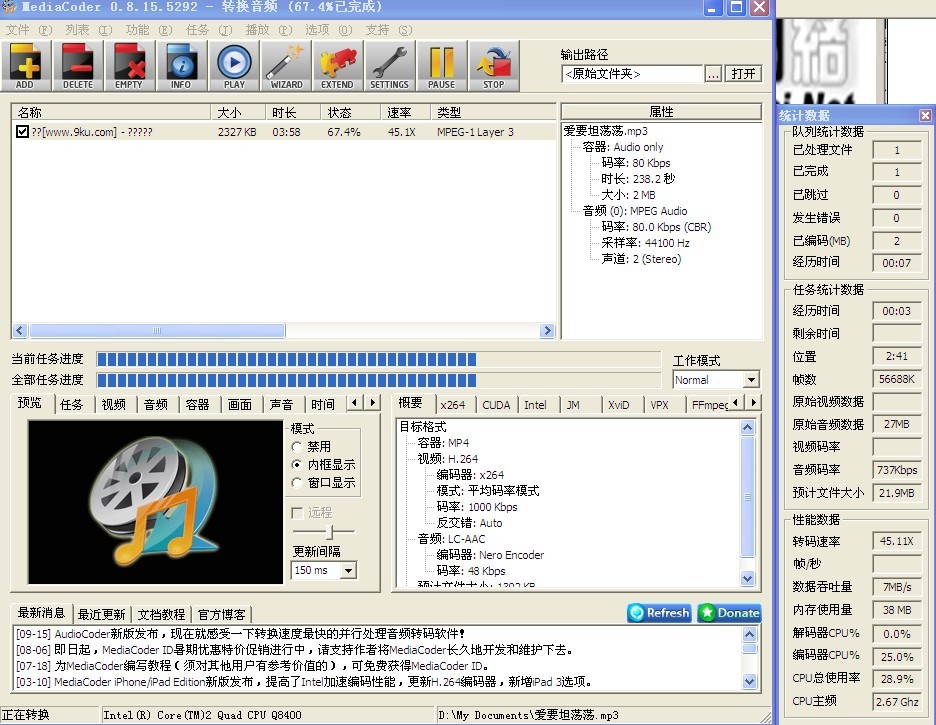Open the 播放 menu
This screenshot has height=725, width=936.
[x=269, y=30]
